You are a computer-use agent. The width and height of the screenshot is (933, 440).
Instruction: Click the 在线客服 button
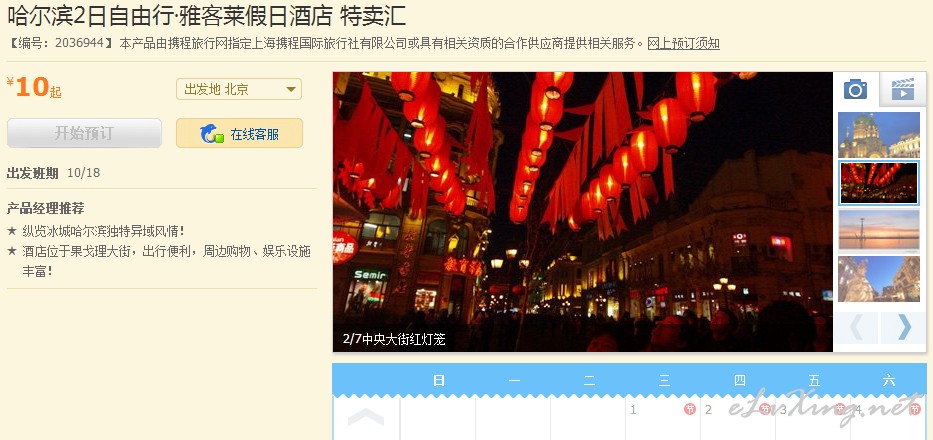coord(239,133)
